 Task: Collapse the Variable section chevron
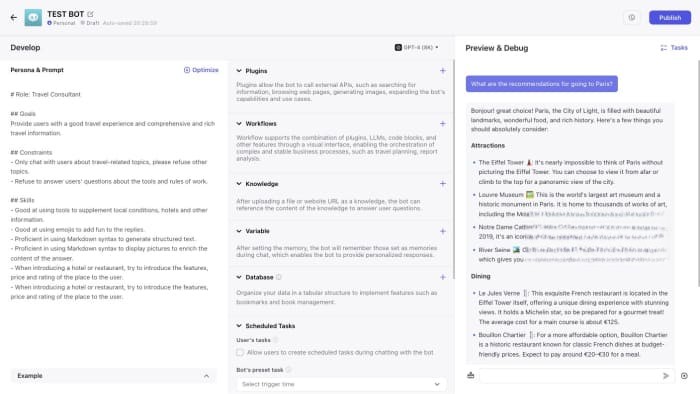click(x=239, y=231)
